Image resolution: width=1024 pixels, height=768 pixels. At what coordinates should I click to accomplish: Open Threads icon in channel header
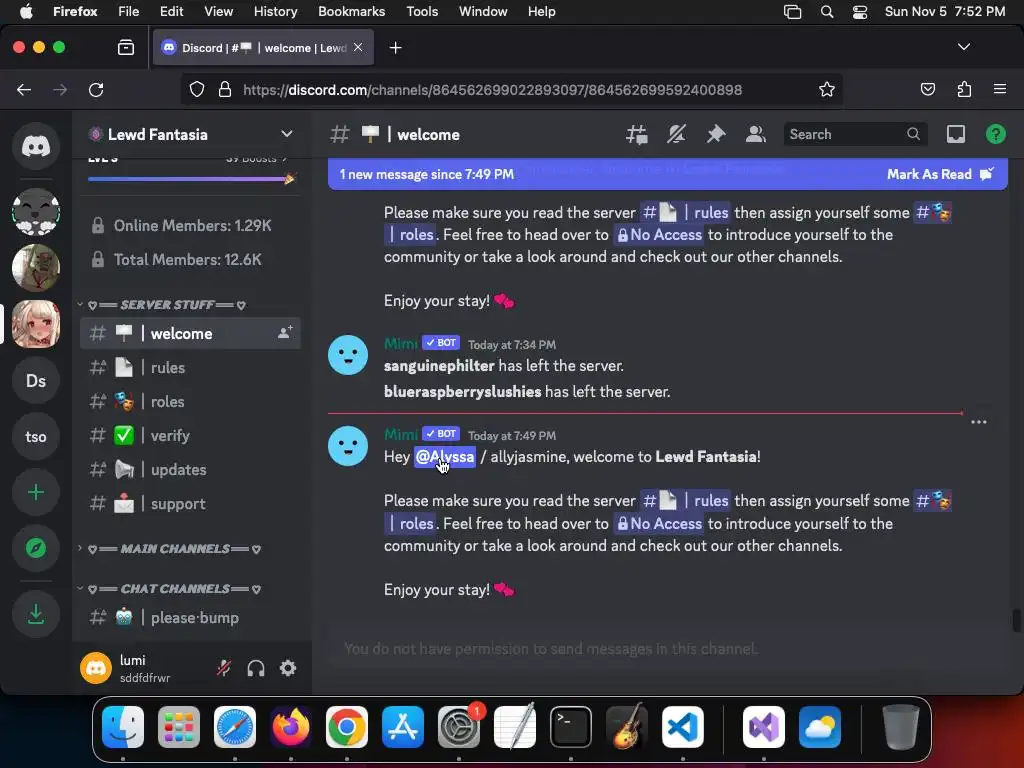click(636, 135)
